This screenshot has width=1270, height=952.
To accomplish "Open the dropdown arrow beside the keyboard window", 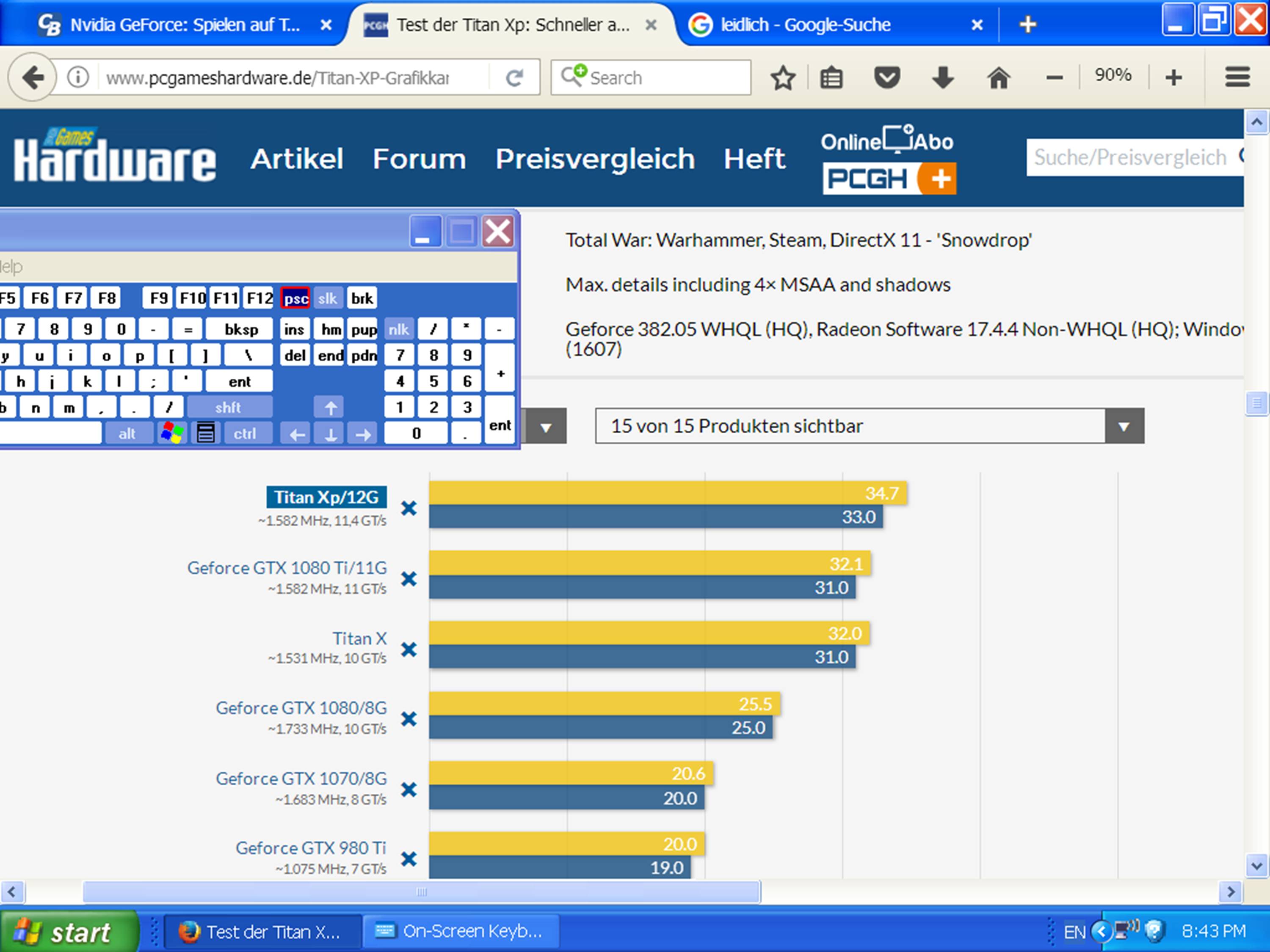I will [546, 427].
